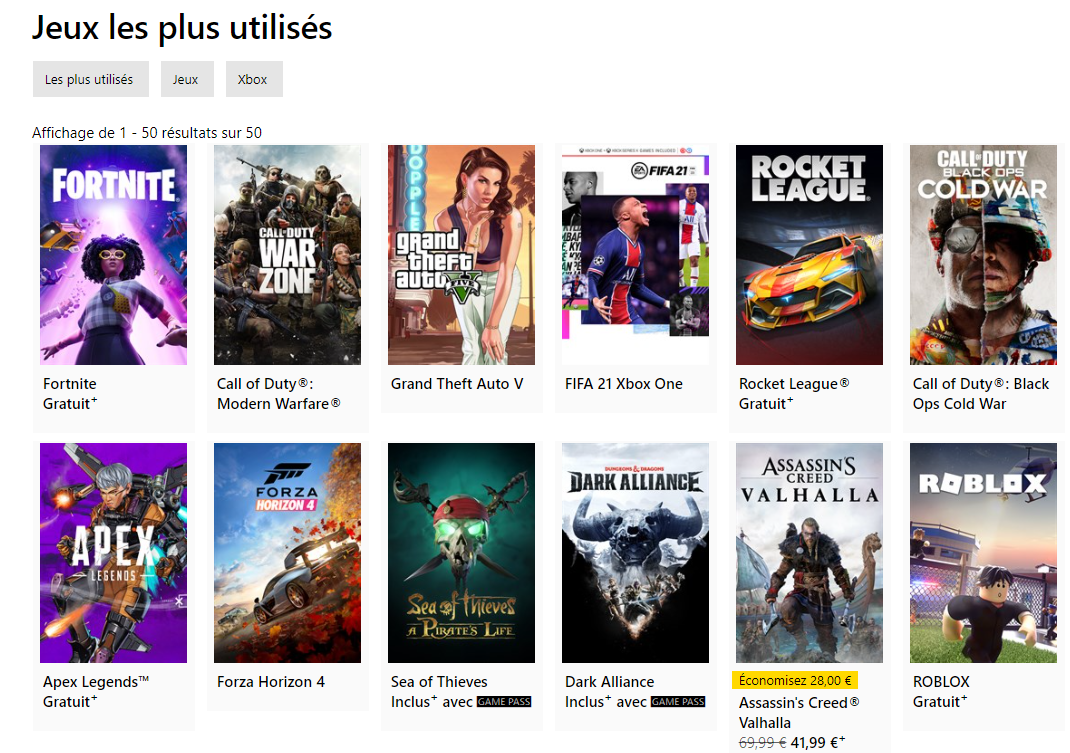Click the 'Fortnite' title link

click(70, 384)
